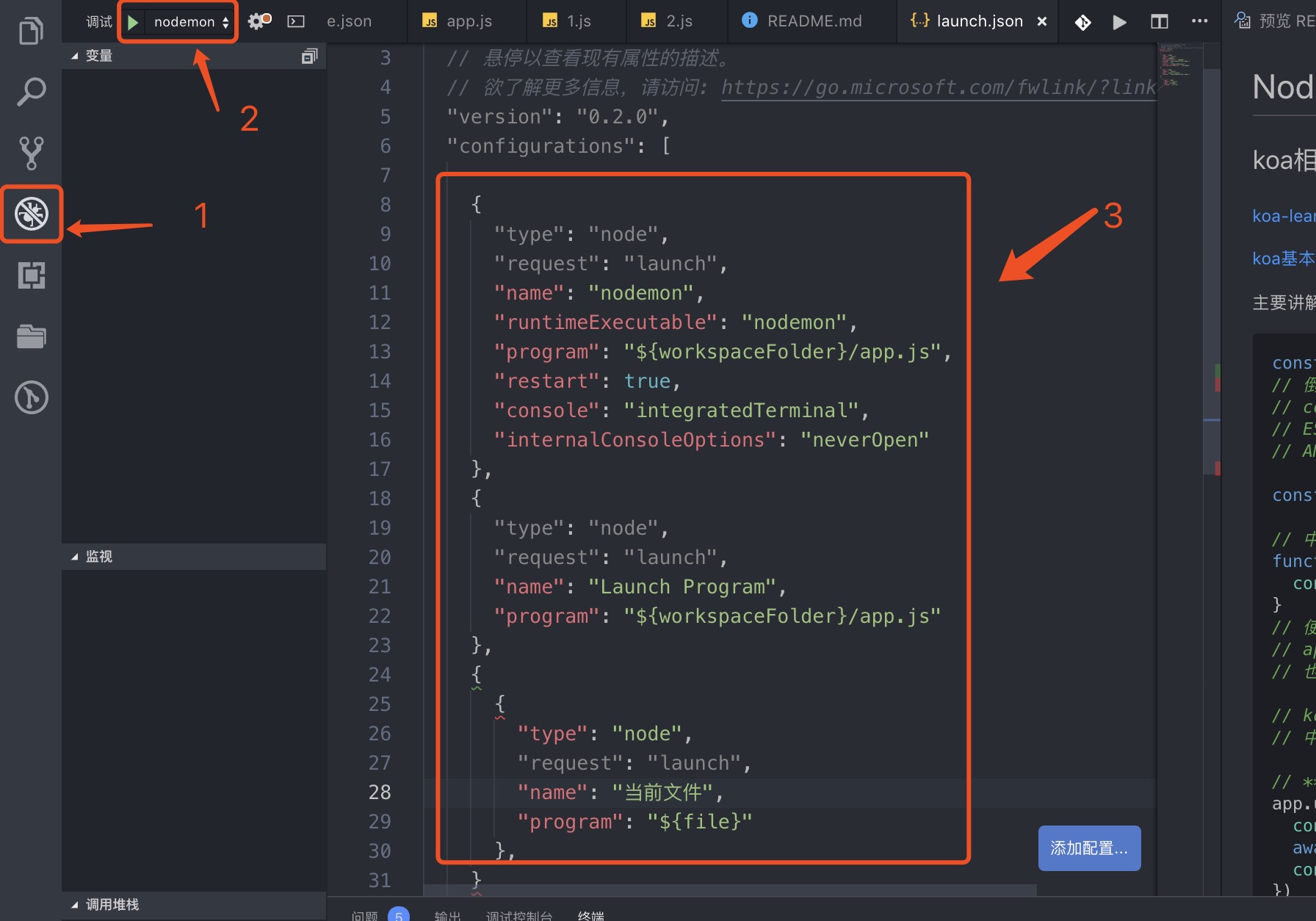Click the "runtimeExecutable" key text
Image resolution: width=1316 pixels, height=921 pixels.
coord(605,322)
